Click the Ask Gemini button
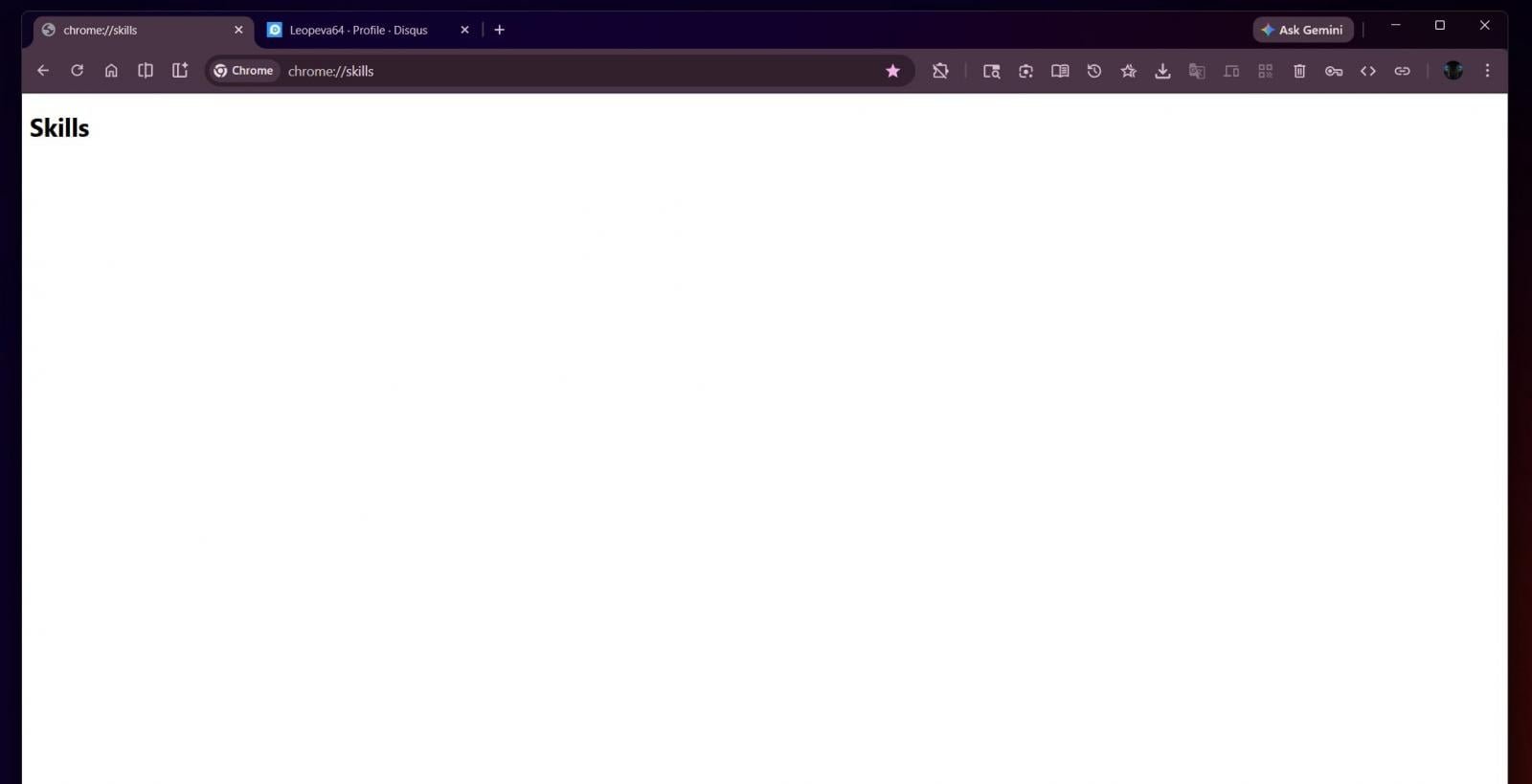1532x784 pixels. (x=1303, y=30)
